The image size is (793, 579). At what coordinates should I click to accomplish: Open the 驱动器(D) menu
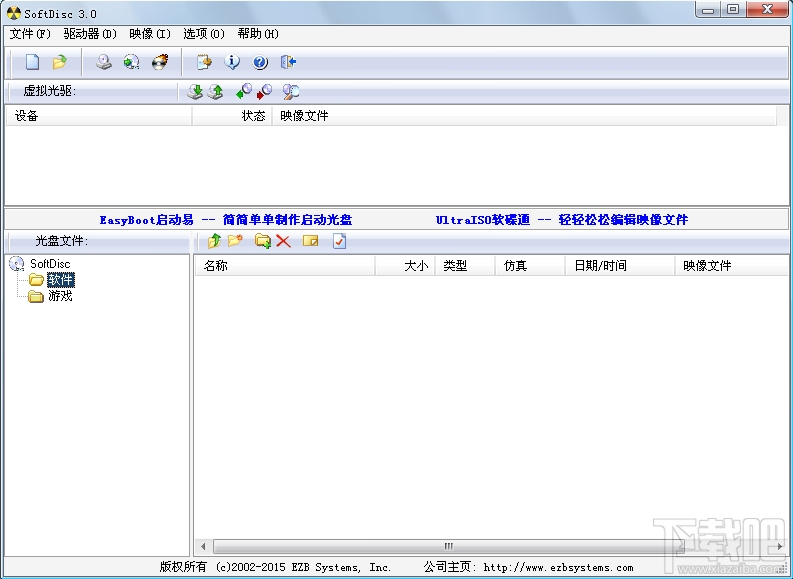pyautogui.click(x=90, y=34)
